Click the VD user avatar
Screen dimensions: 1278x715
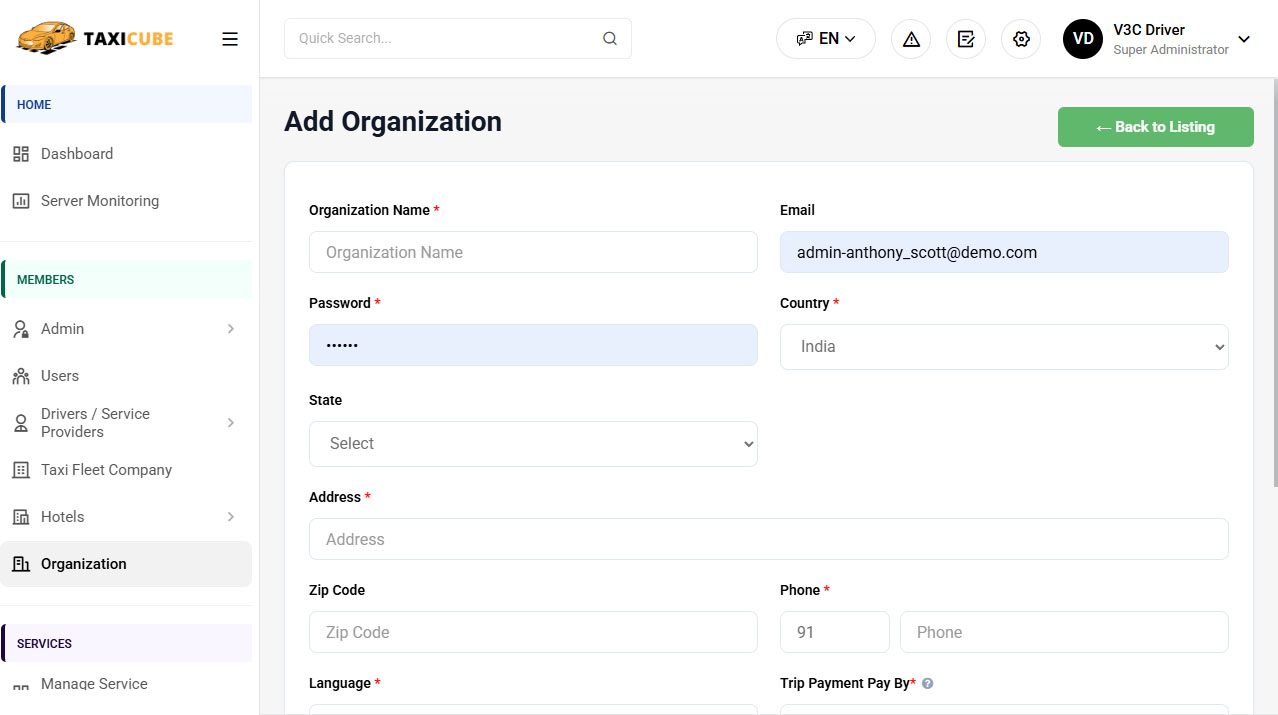click(1083, 39)
